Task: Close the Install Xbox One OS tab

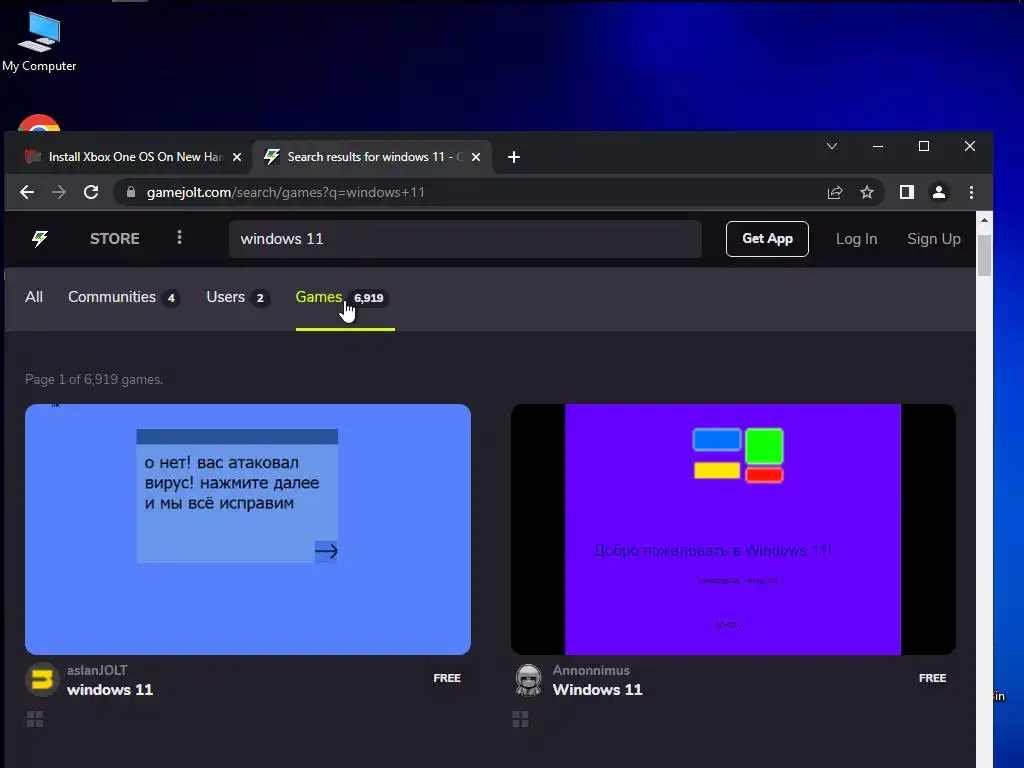Action: coord(237,157)
